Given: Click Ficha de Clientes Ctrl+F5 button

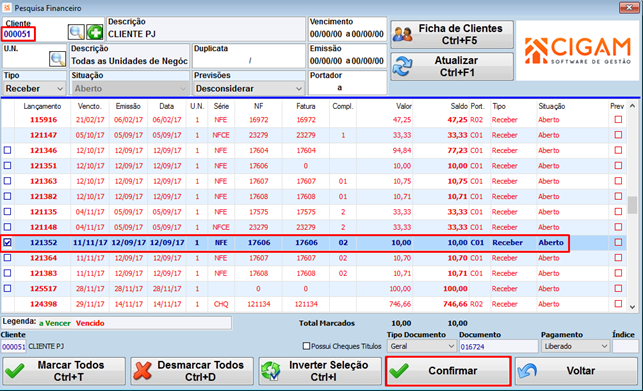Looking at the screenshot, I should [x=452, y=34].
